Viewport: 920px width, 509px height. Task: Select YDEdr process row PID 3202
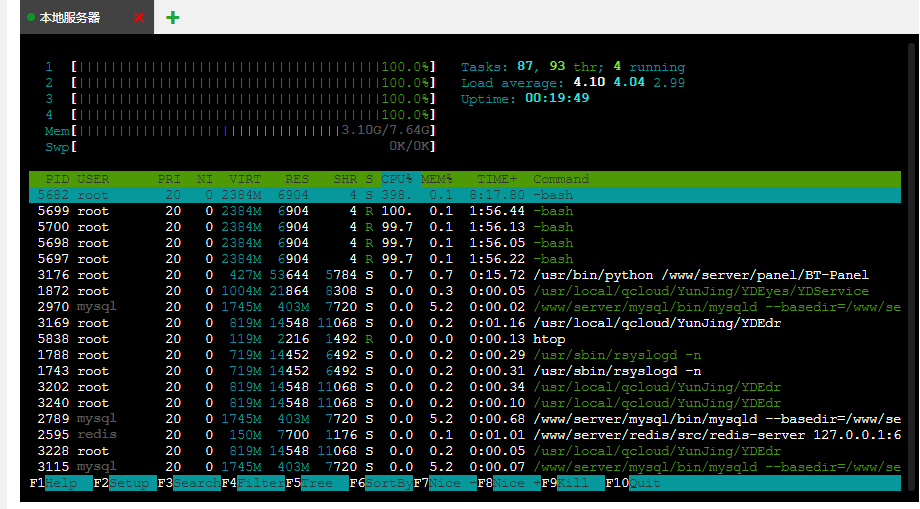[x=465, y=387]
